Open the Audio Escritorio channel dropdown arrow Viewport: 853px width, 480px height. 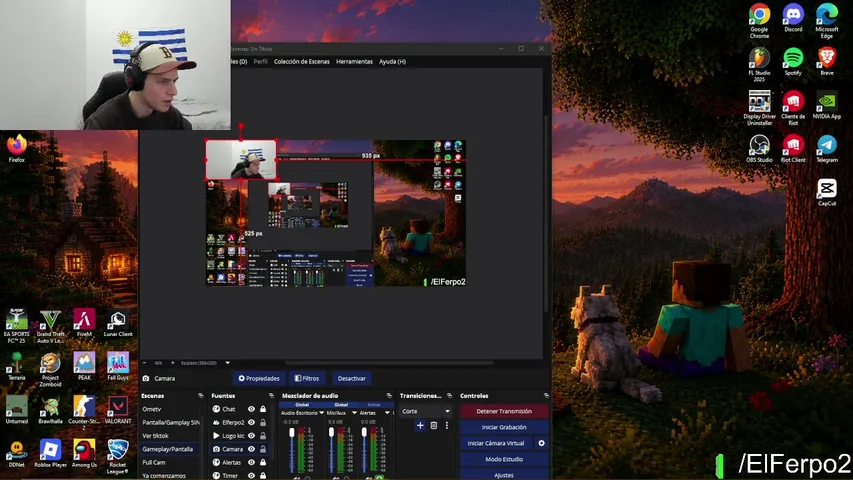322,413
